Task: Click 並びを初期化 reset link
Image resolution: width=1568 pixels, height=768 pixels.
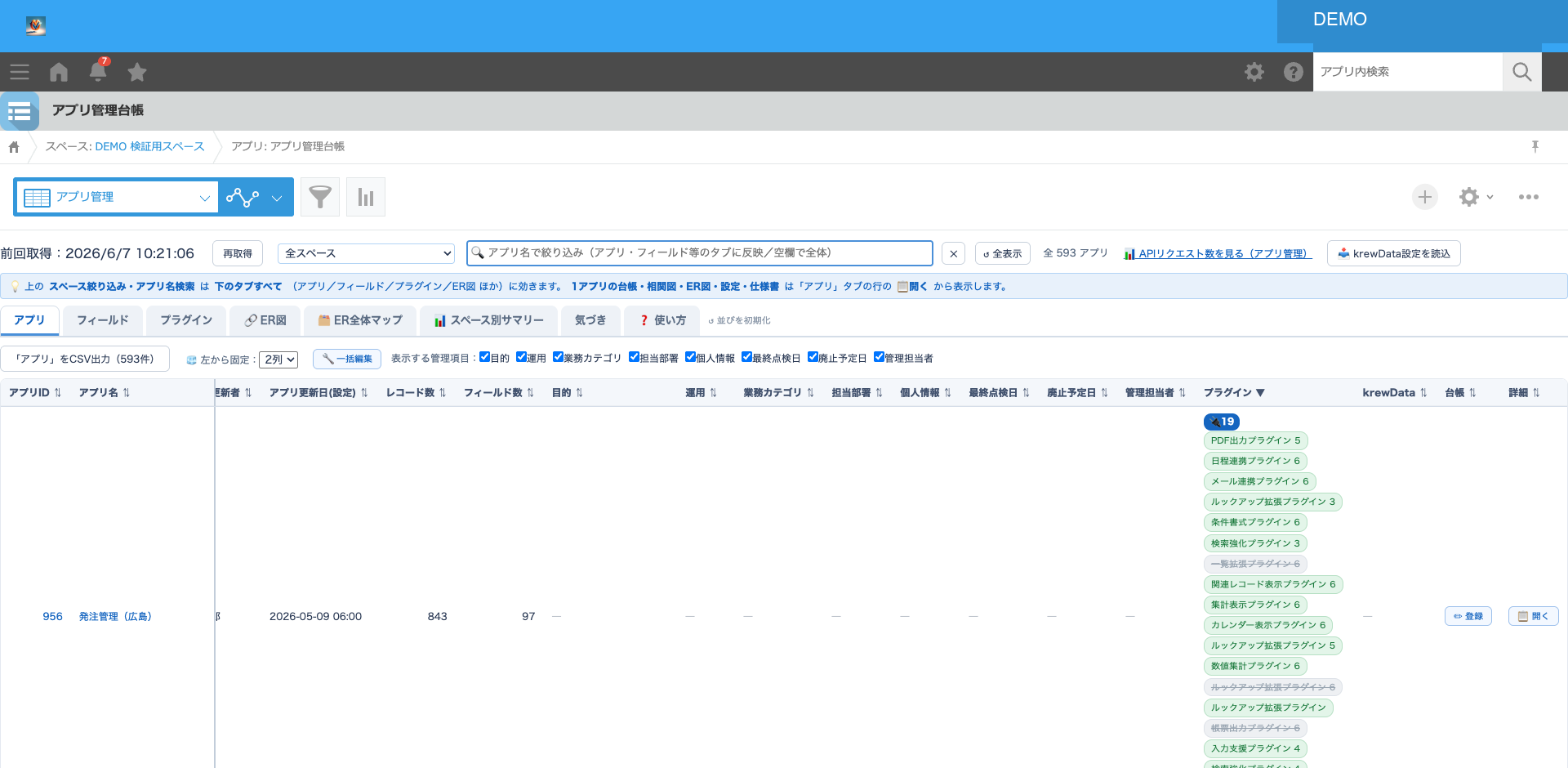Action: (x=739, y=320)
